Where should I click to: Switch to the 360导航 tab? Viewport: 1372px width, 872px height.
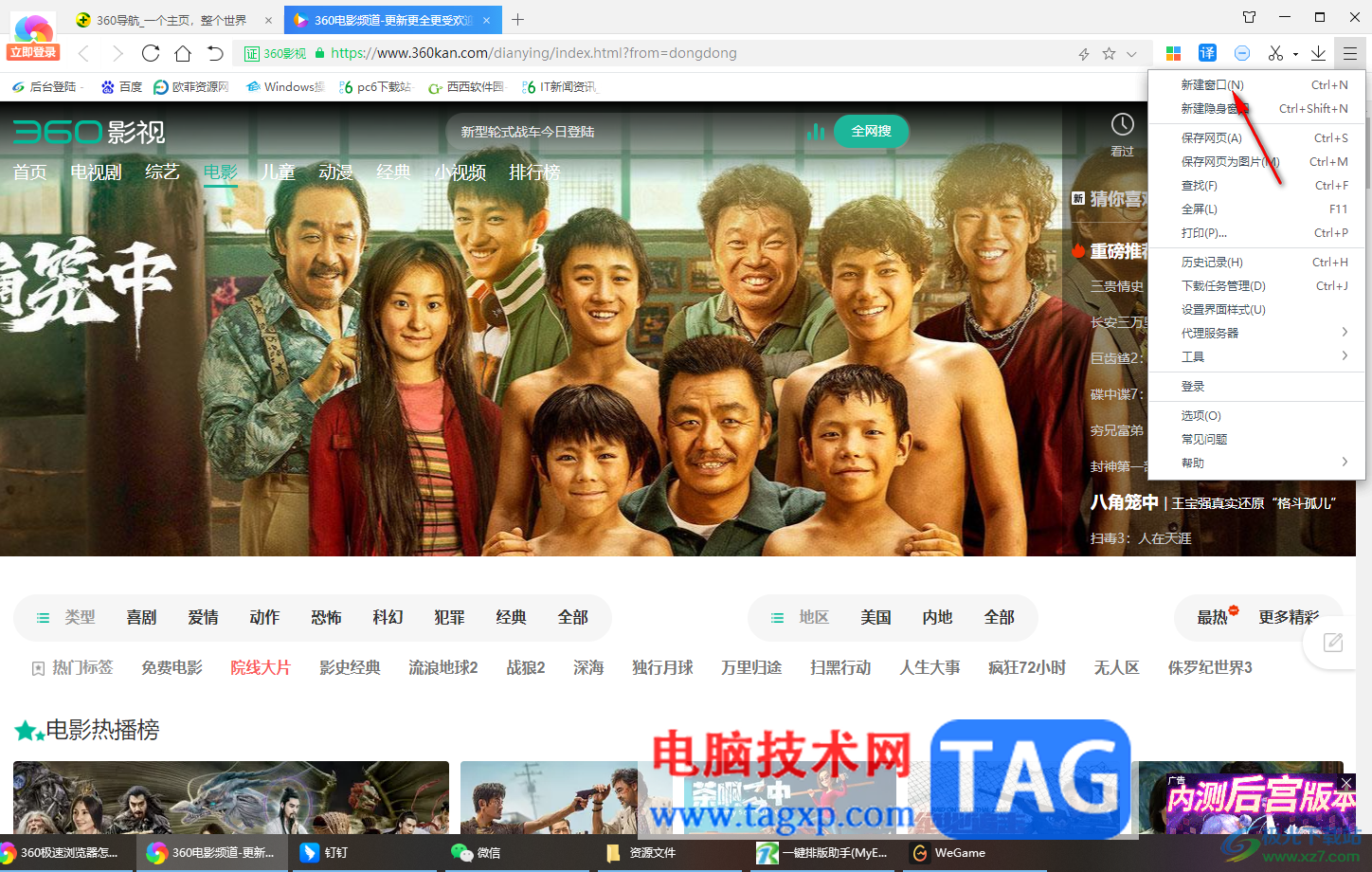click(172, 20)
